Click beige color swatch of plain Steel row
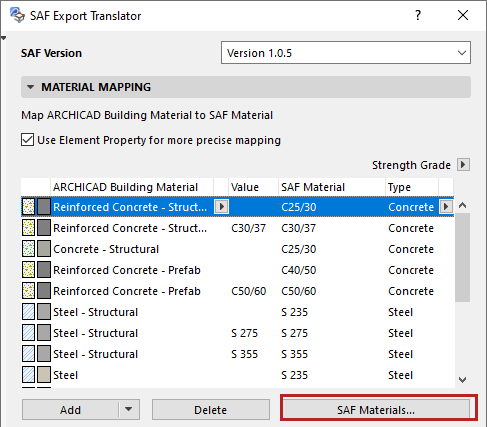The height and width of the screenshot is (427, 487). pyautogui.click(x=44, y=375)
